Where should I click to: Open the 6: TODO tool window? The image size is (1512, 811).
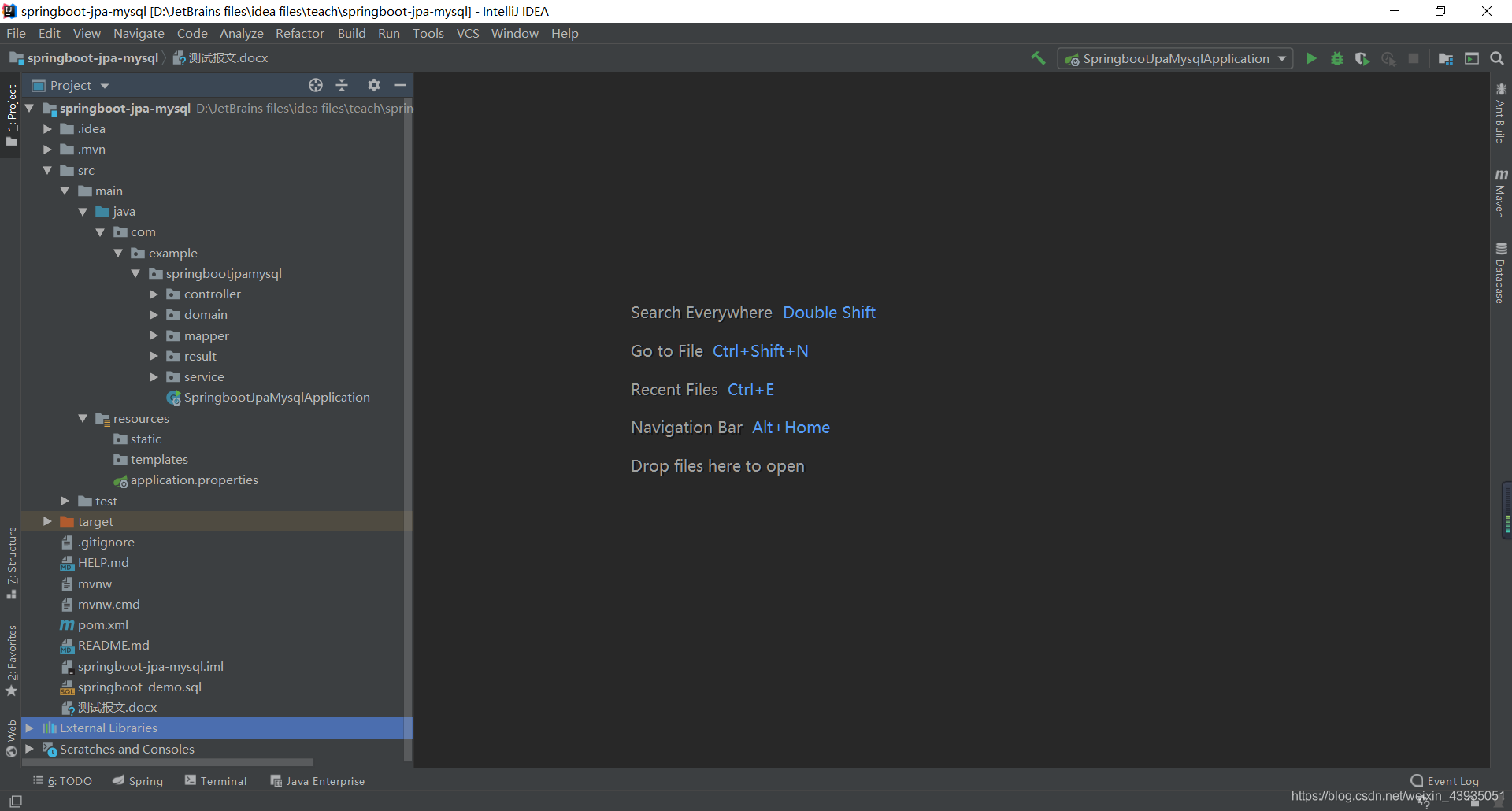pyautogui.click(x=62, y=781)
